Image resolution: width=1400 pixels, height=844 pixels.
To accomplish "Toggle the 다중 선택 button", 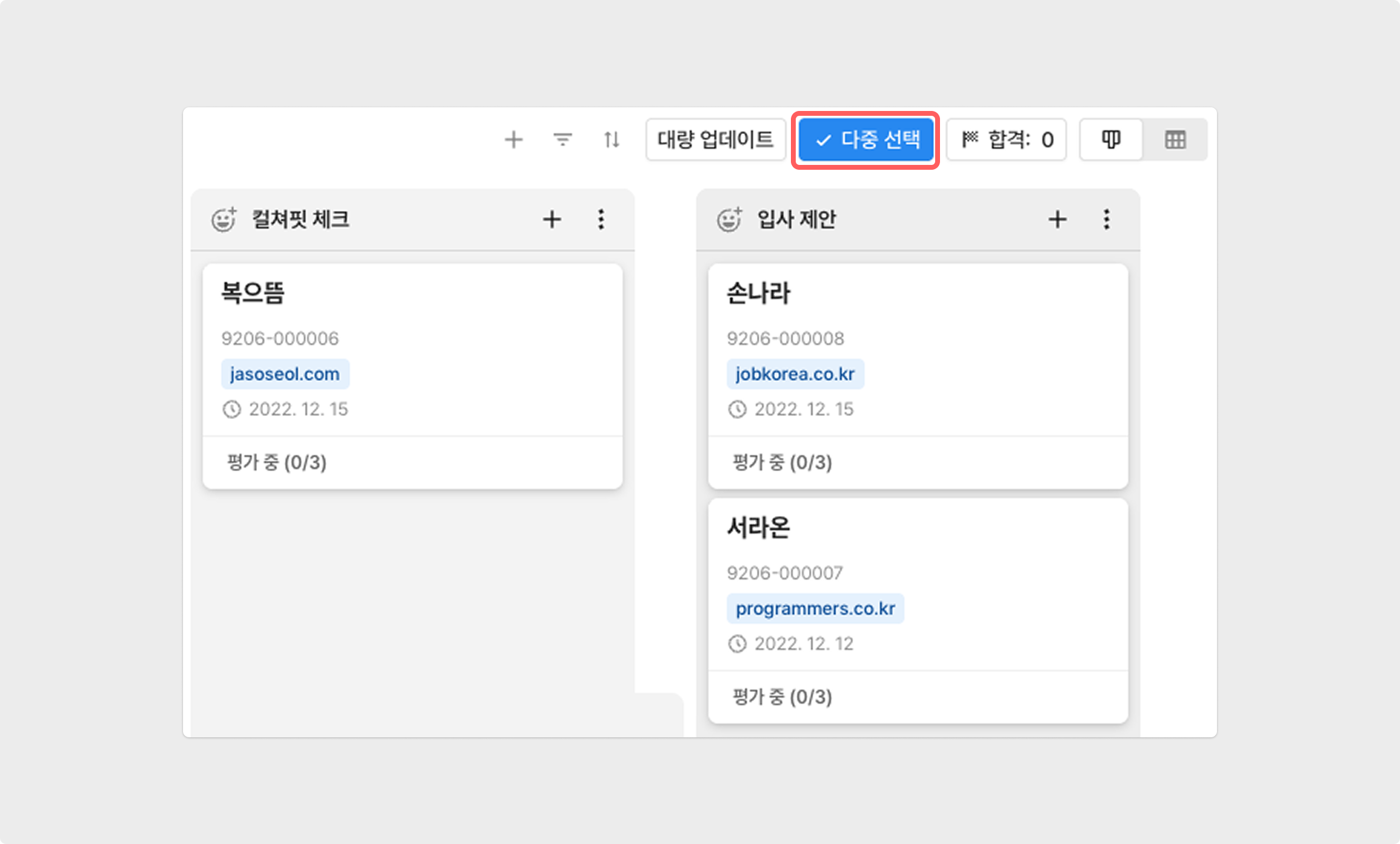I will click(865, 140).
